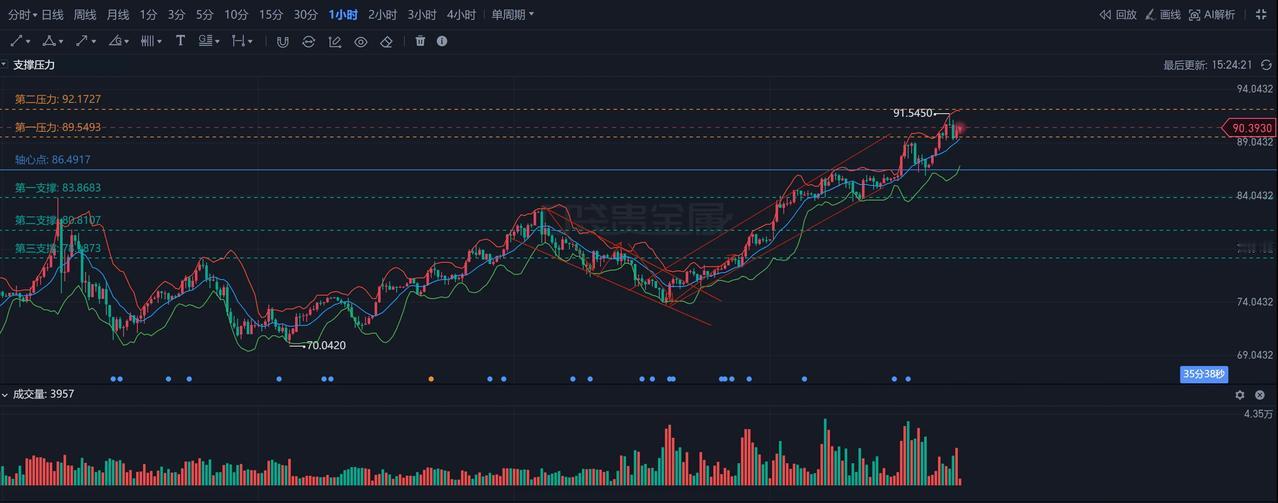Click the 最后更新: 15:24:21 timestamp
1278x503 pixels.
(1207, 64)
